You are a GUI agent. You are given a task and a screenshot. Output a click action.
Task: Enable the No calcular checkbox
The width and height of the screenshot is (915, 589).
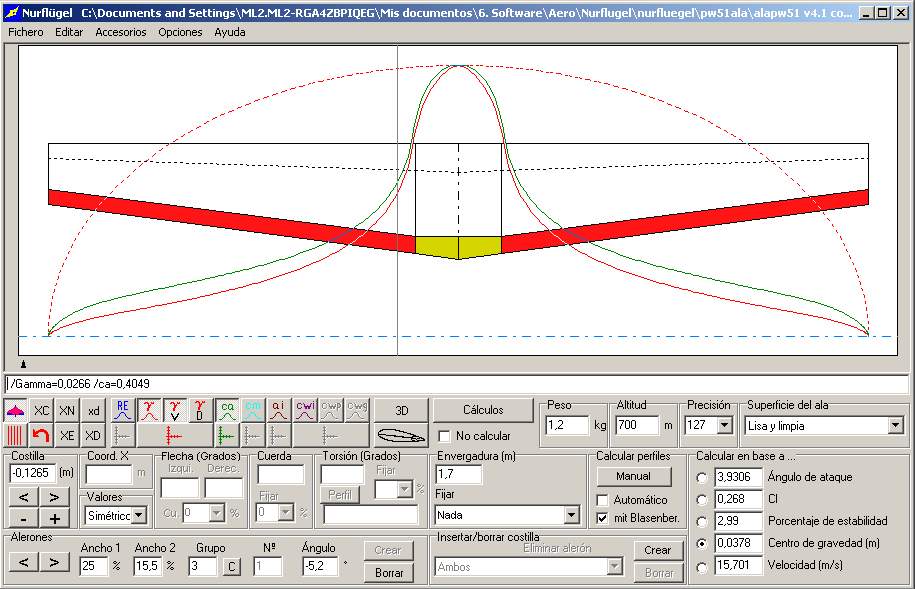(445, 436)
